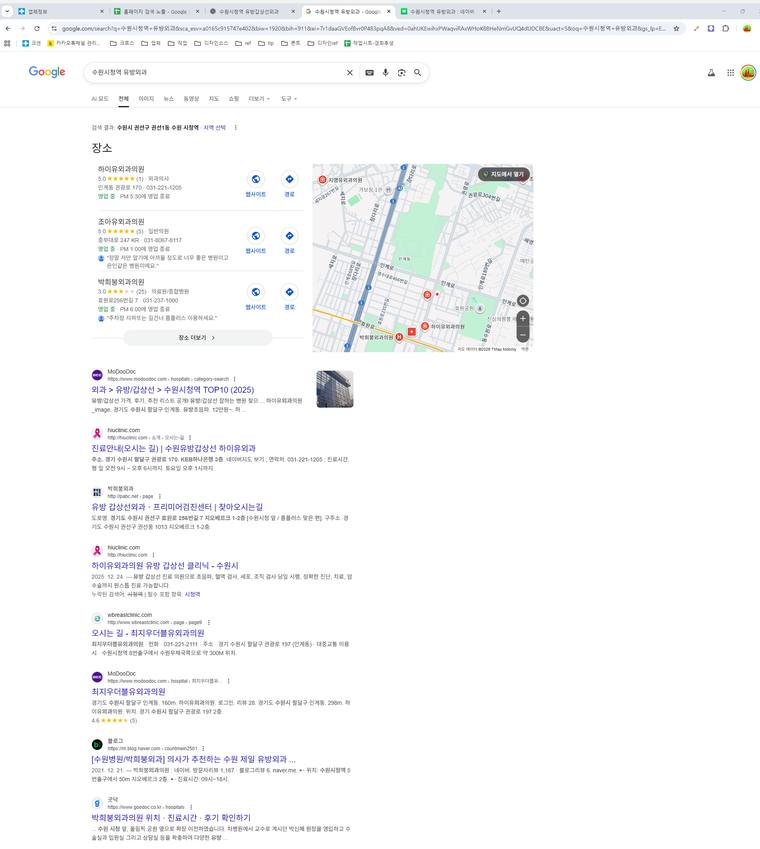Click the 지역 선택 location link
760x849 pixels.
click(x=215, y=128)
